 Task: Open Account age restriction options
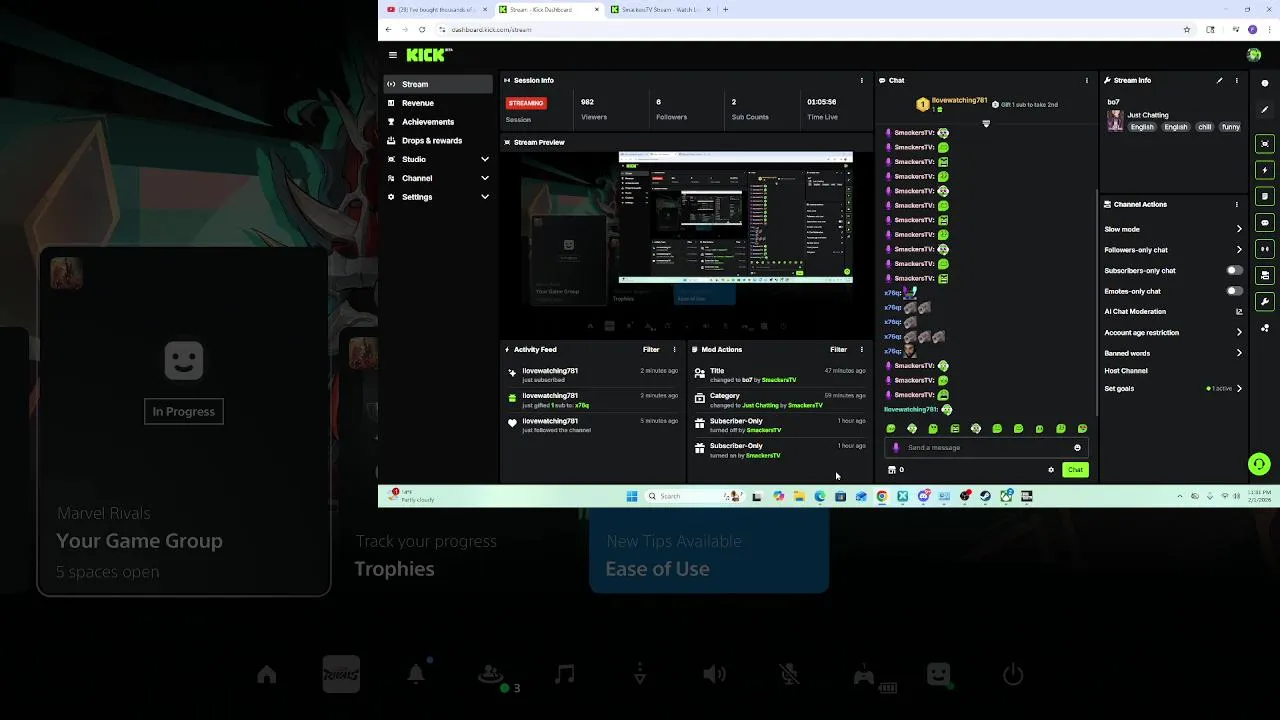coord(1173,332)
